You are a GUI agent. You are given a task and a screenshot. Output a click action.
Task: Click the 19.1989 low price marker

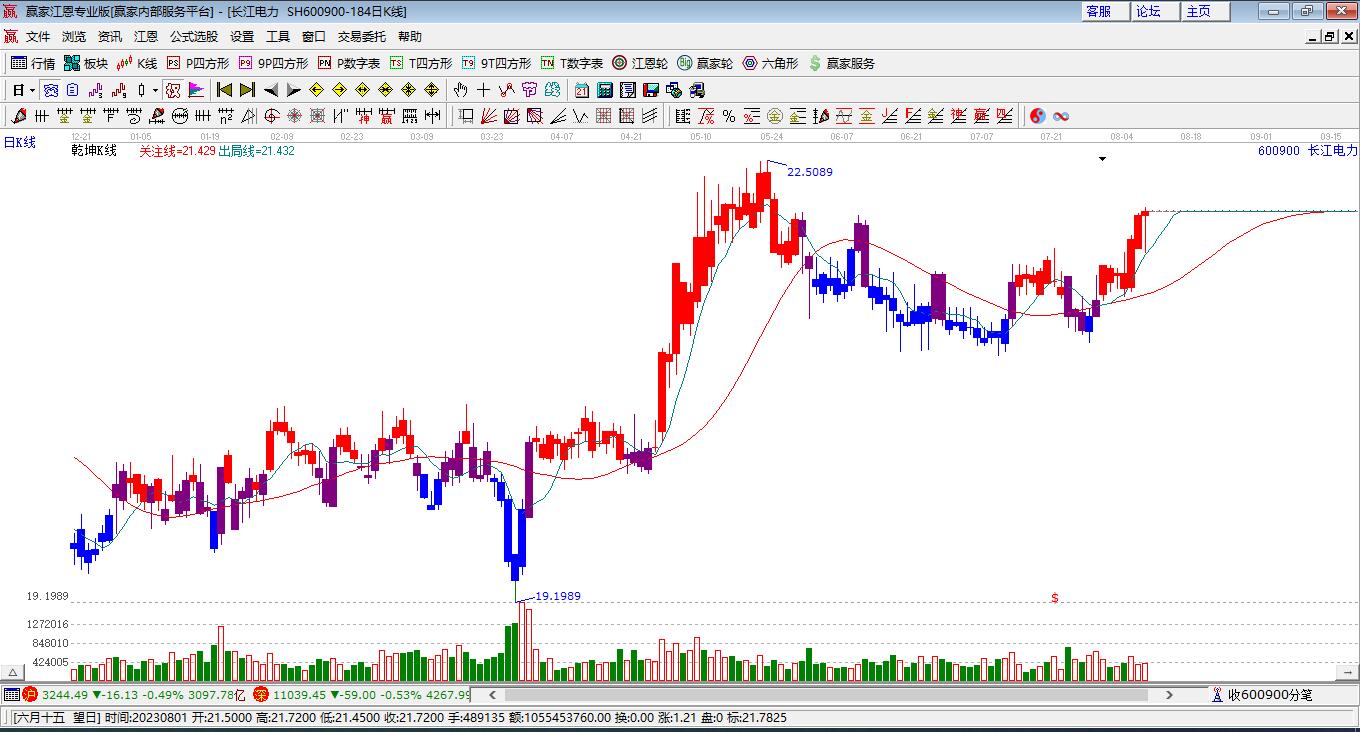tap(558, 596)
